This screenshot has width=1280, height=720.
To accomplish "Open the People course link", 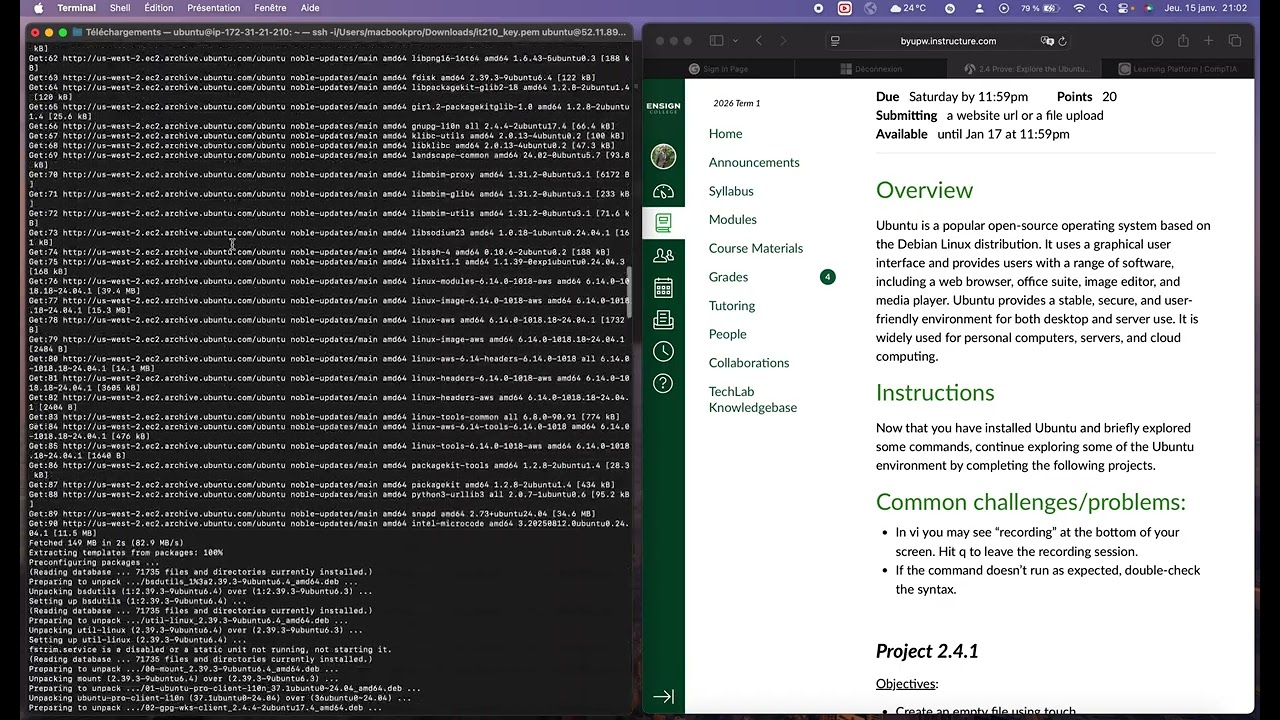I will point(727,334).
